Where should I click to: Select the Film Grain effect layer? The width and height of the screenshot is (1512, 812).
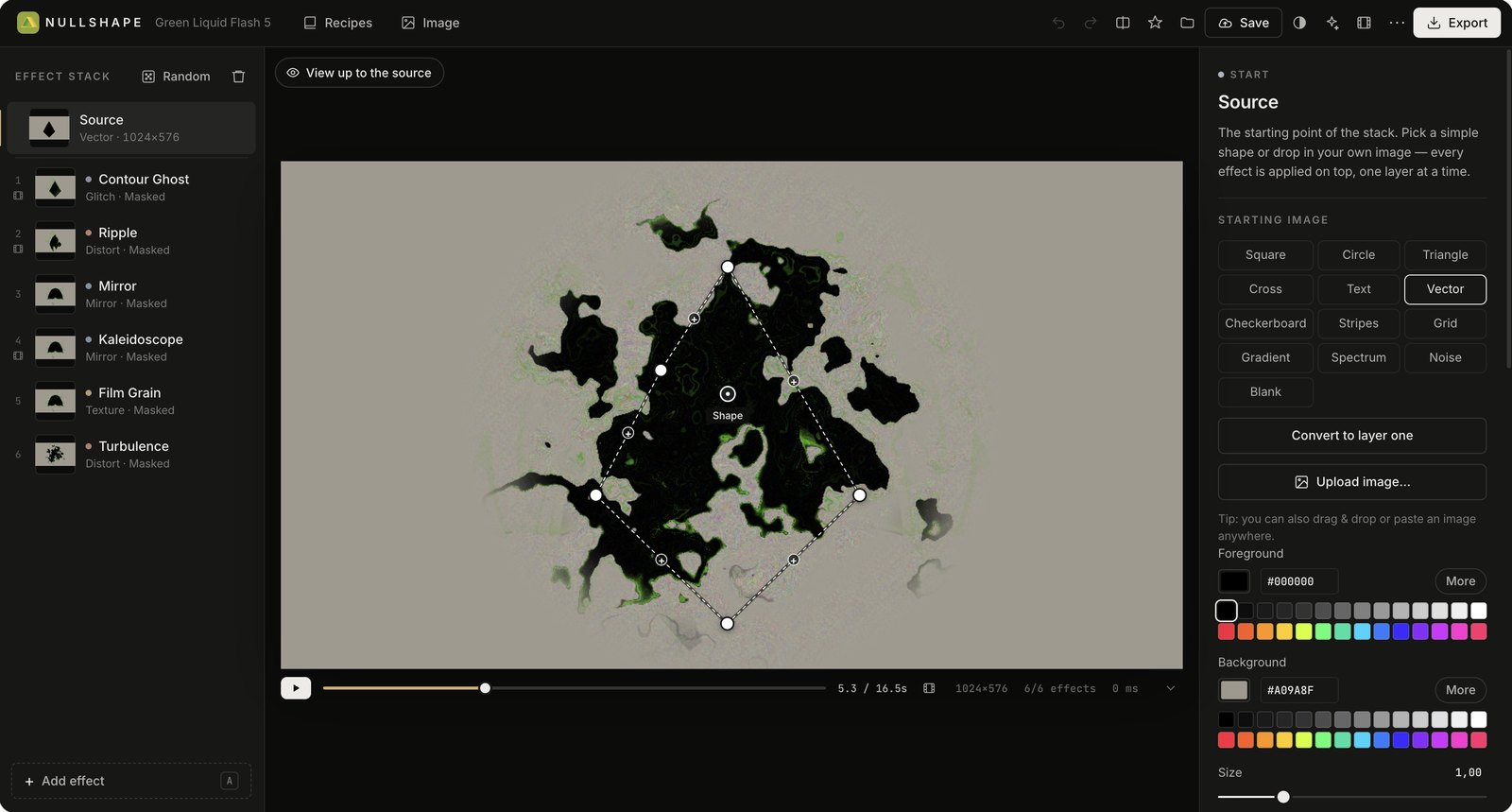coord(131,401)
